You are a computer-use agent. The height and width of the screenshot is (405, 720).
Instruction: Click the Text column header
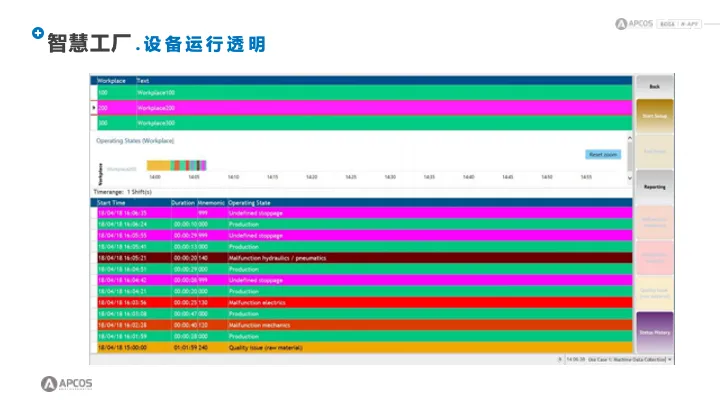pos(143,80)
